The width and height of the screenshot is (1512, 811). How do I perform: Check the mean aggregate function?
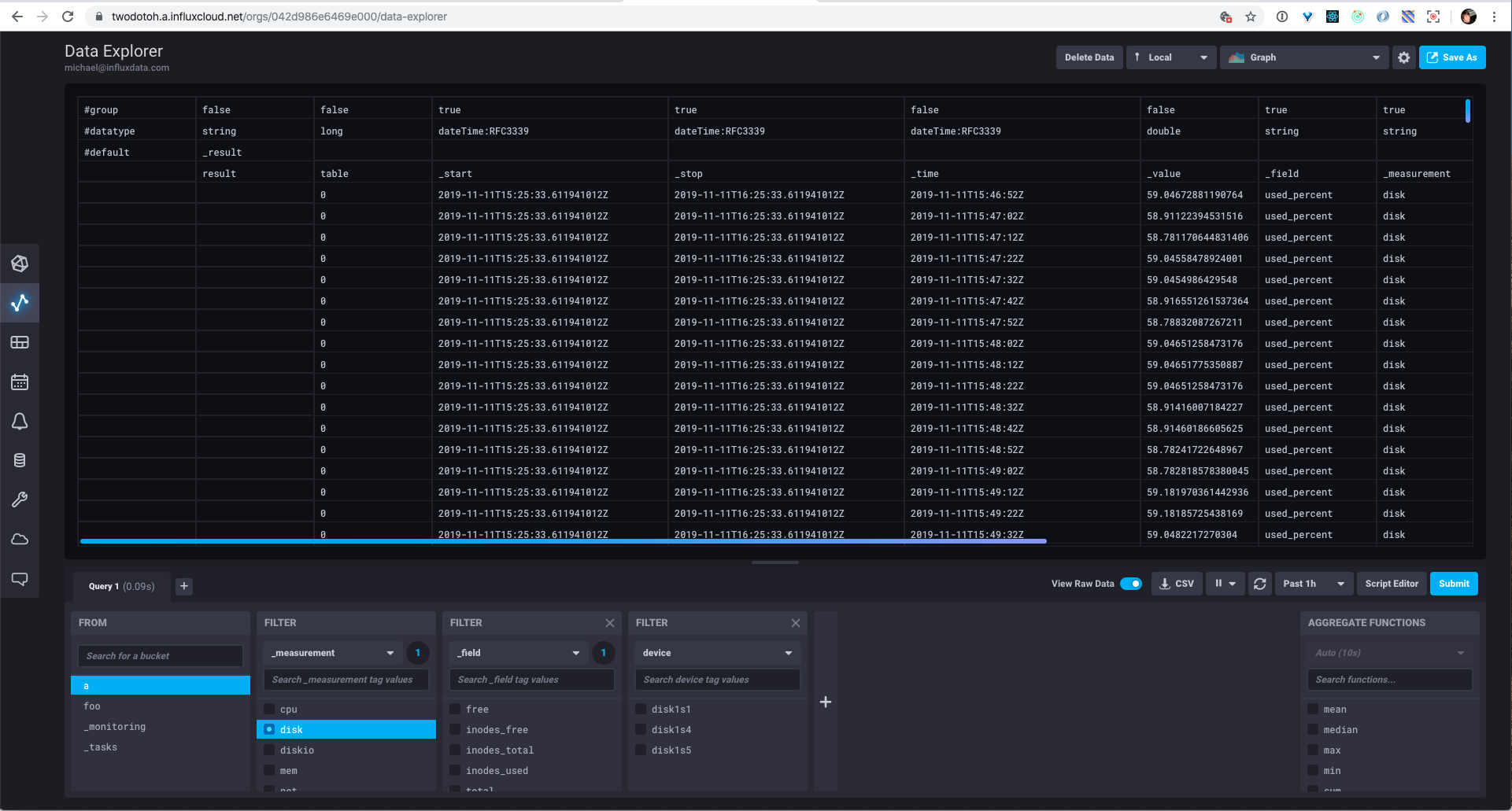coord(1313,709)
